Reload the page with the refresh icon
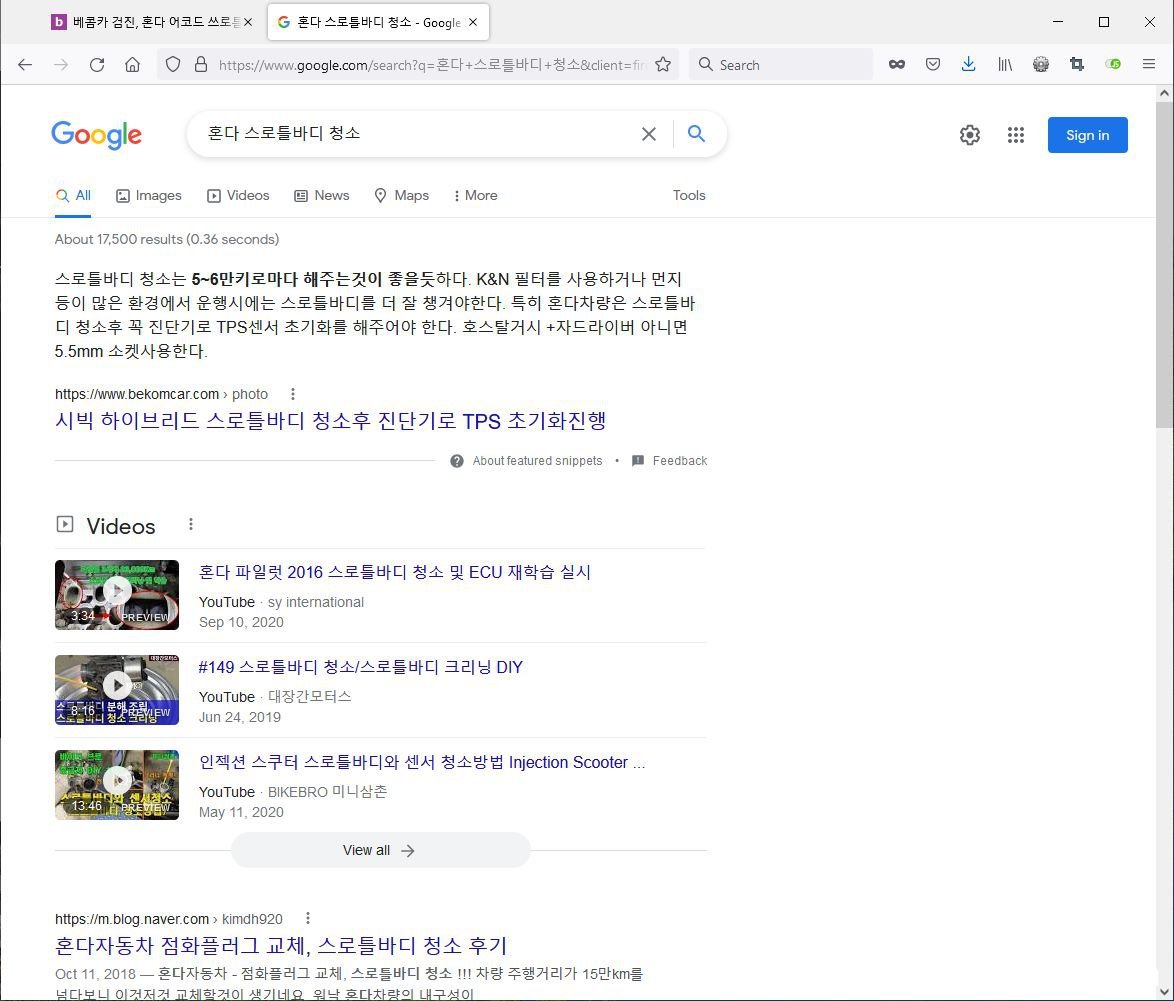 (97, 65)
